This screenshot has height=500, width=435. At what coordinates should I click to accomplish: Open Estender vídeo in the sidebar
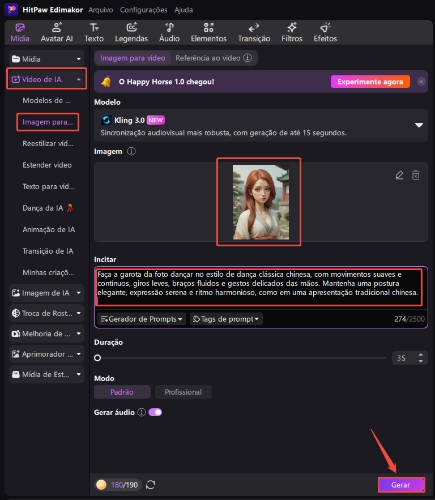pyautogui.click(x=47, y=165)
